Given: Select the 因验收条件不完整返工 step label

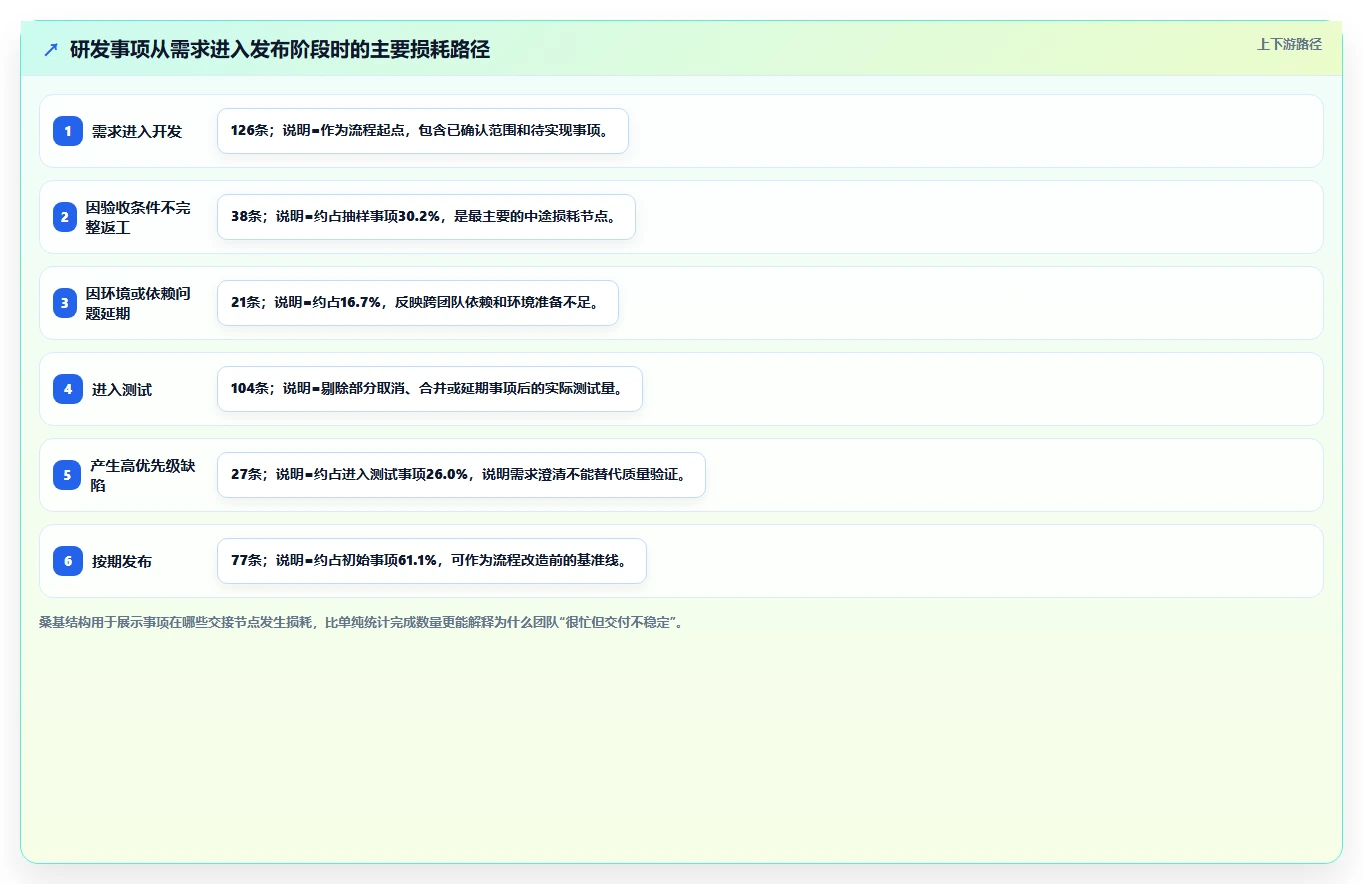Looking at the screenshot, I should tap(138, 217).
